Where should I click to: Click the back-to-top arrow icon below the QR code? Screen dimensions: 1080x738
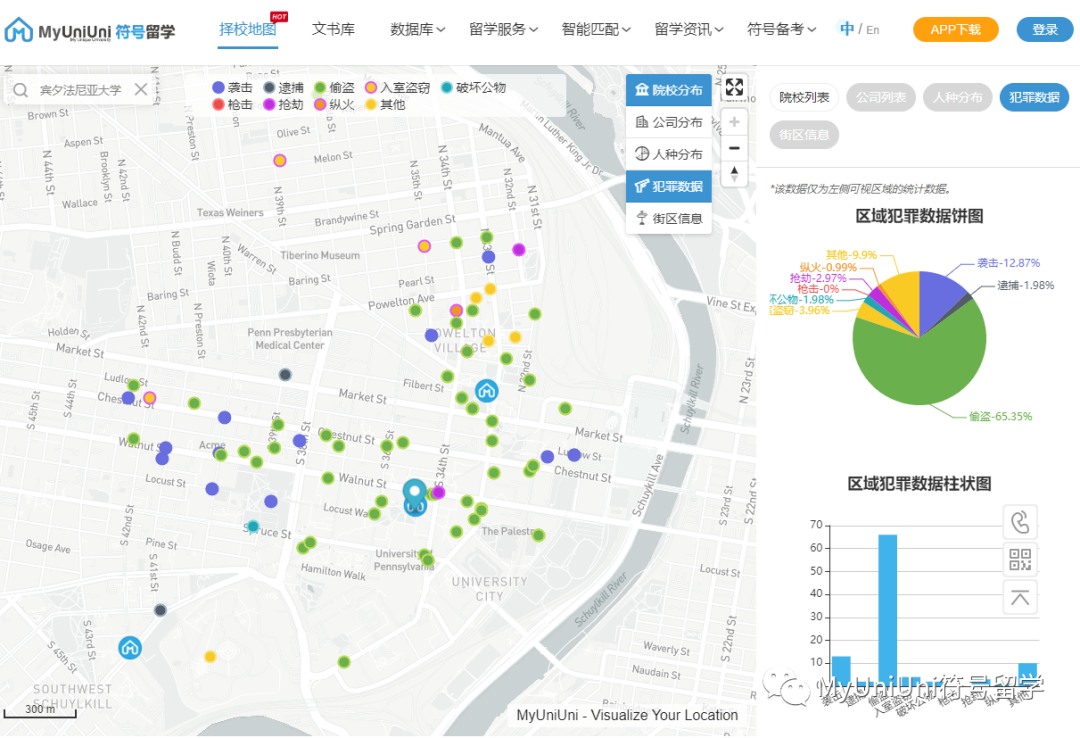tap(1020, 597)
